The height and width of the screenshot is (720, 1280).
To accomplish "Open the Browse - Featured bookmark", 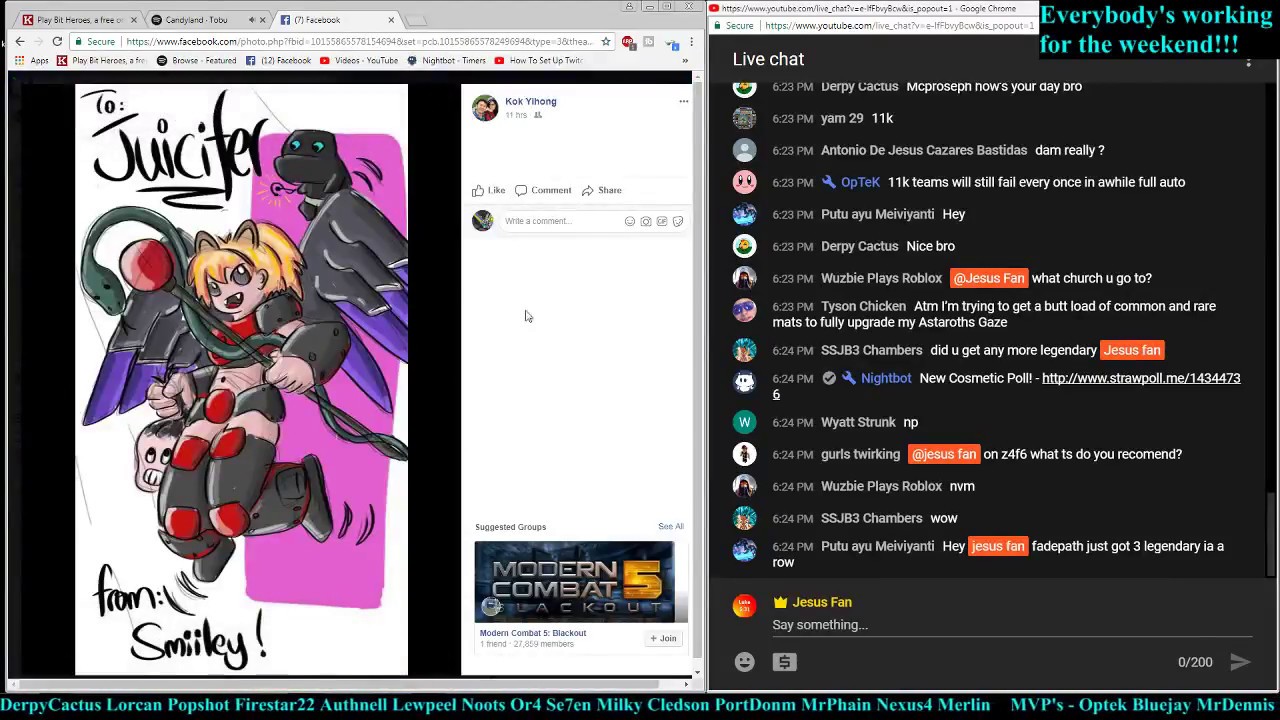I will click(196, 61).
